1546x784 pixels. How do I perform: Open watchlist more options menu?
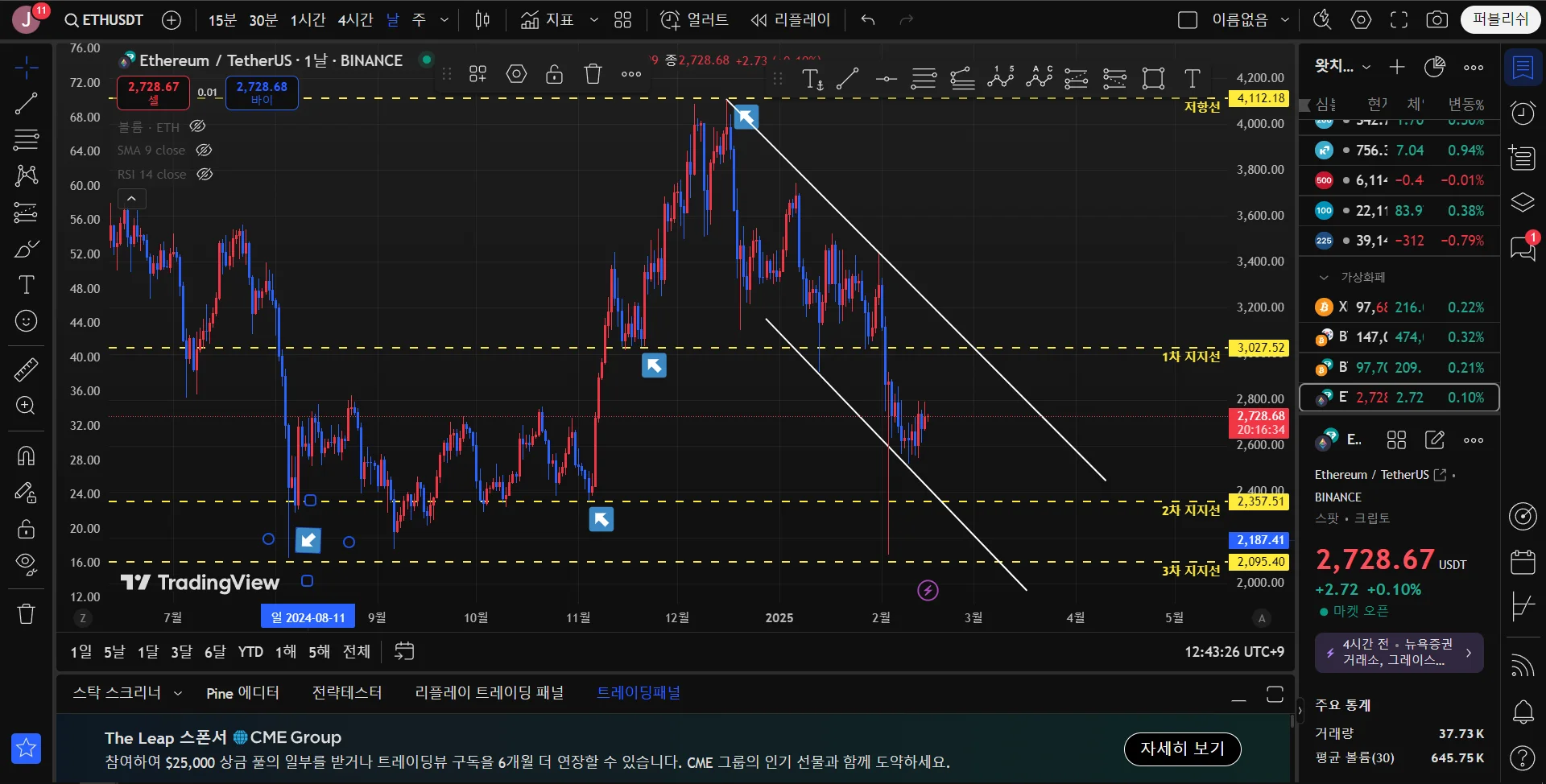(1474, 67)
